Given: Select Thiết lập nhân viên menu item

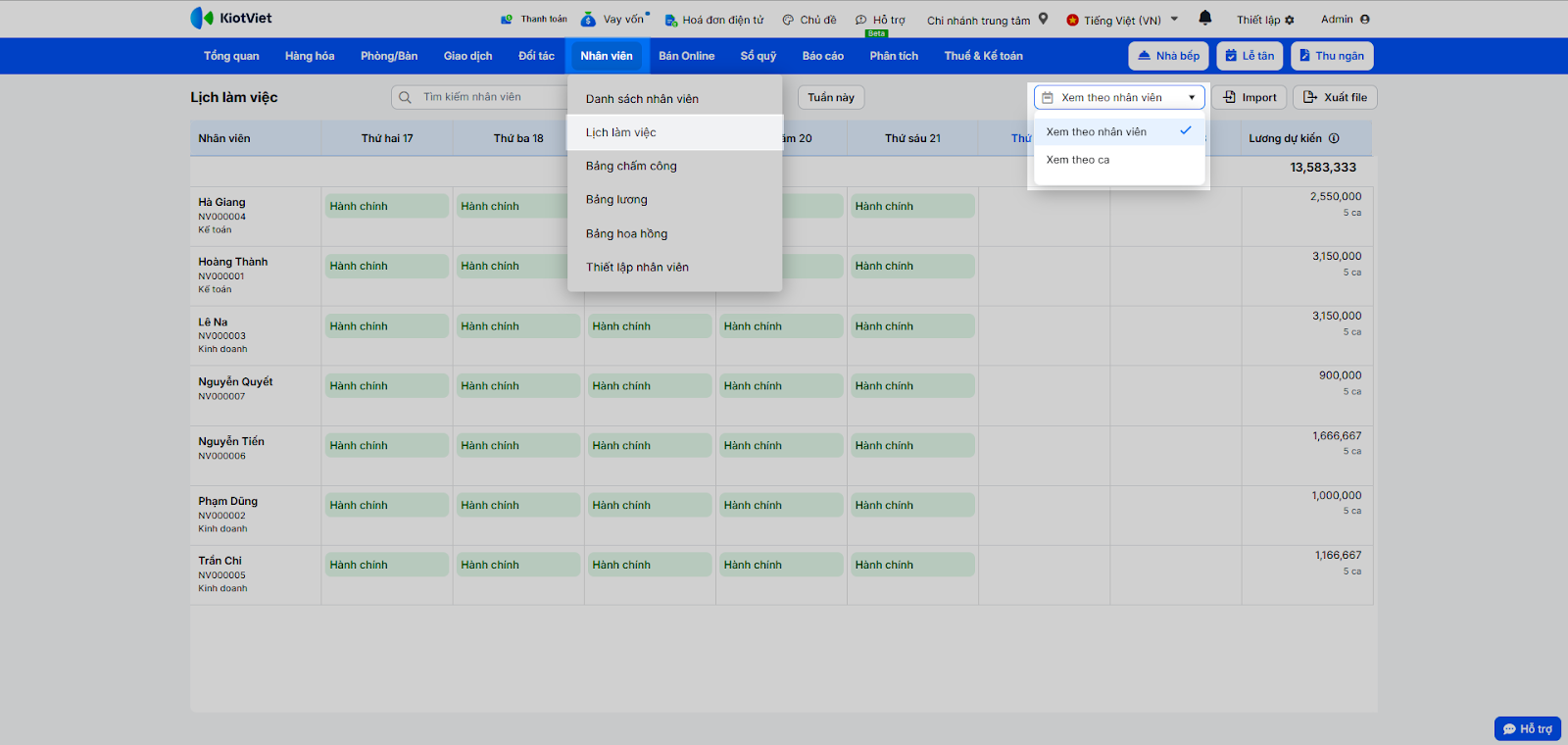Looking at the screenshot, I should point(674,267).
